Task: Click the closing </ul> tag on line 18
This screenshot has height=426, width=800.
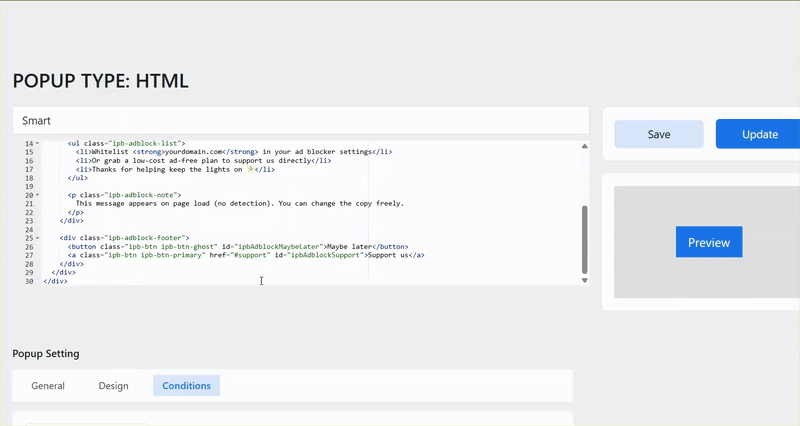Action: coord(78,178)
